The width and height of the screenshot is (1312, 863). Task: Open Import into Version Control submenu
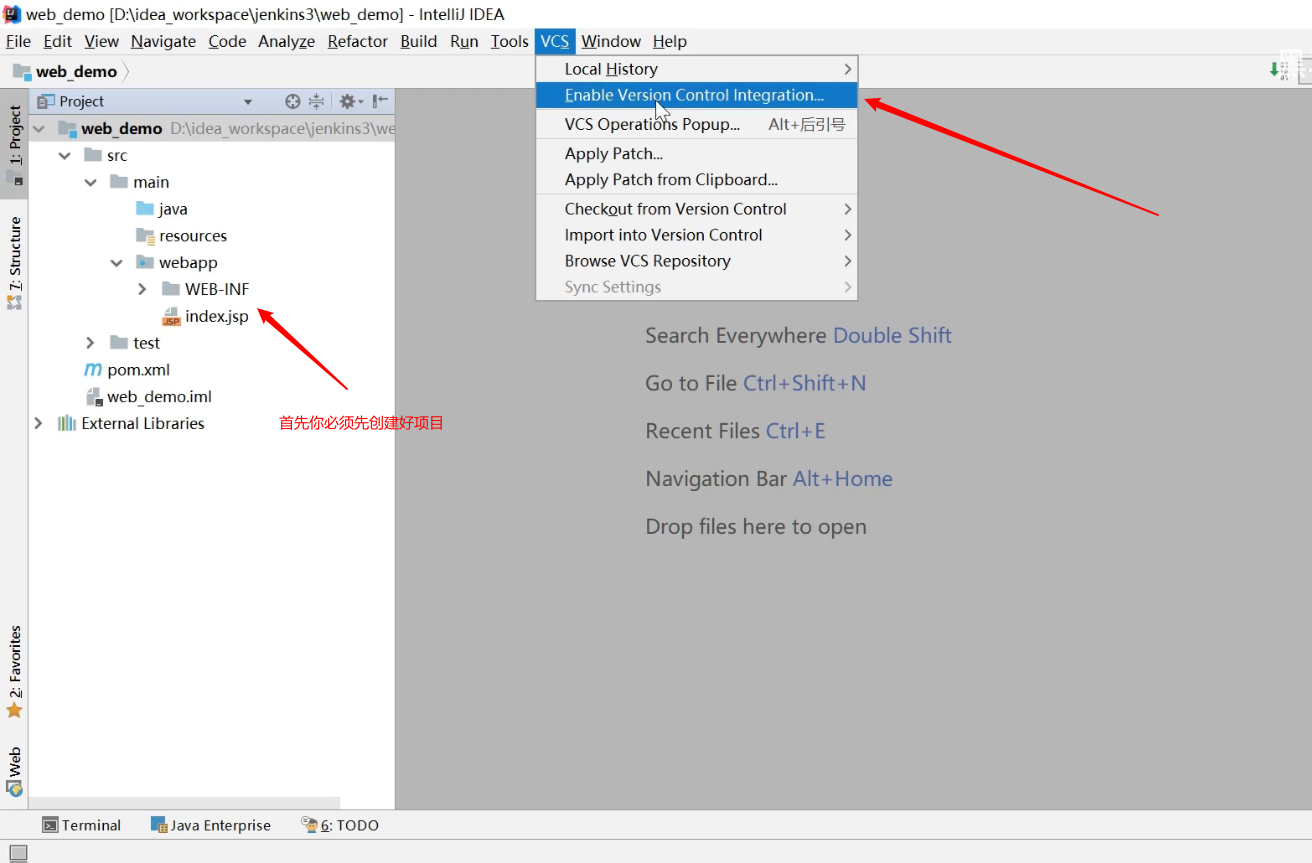[x=697, y=235]
